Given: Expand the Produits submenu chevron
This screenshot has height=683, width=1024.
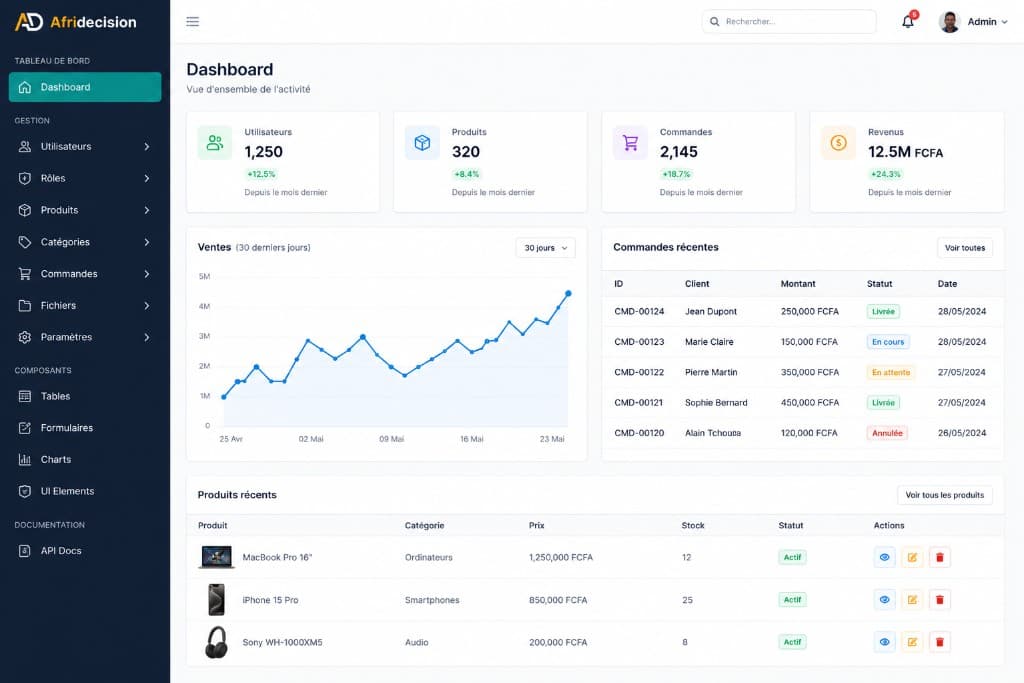Looking at the screenshot, I should [147, 210].
